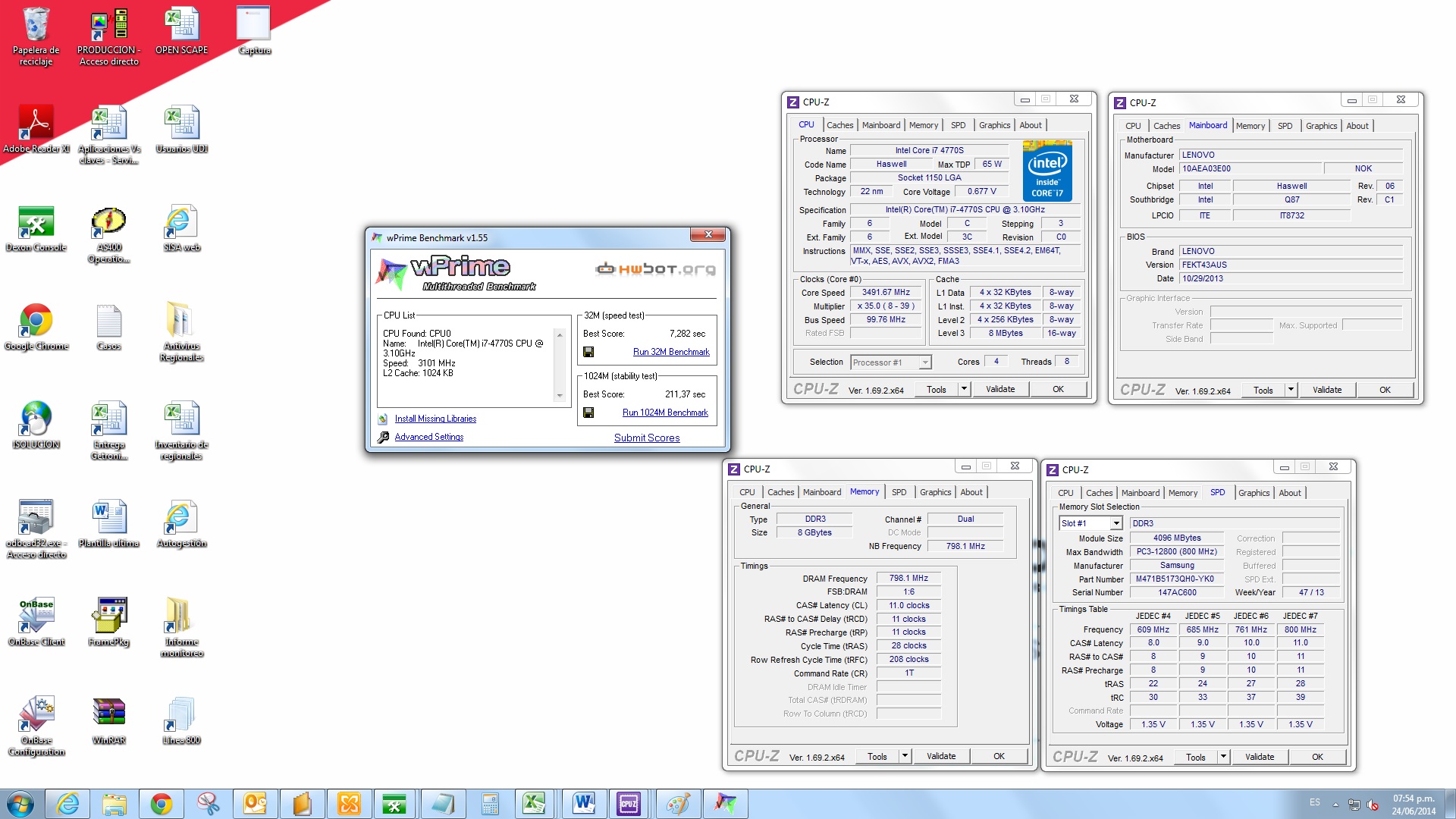The image size is (1456, 819).
Task: Save the 32M benchmark score floppy icon
Action: coord(588,352)
